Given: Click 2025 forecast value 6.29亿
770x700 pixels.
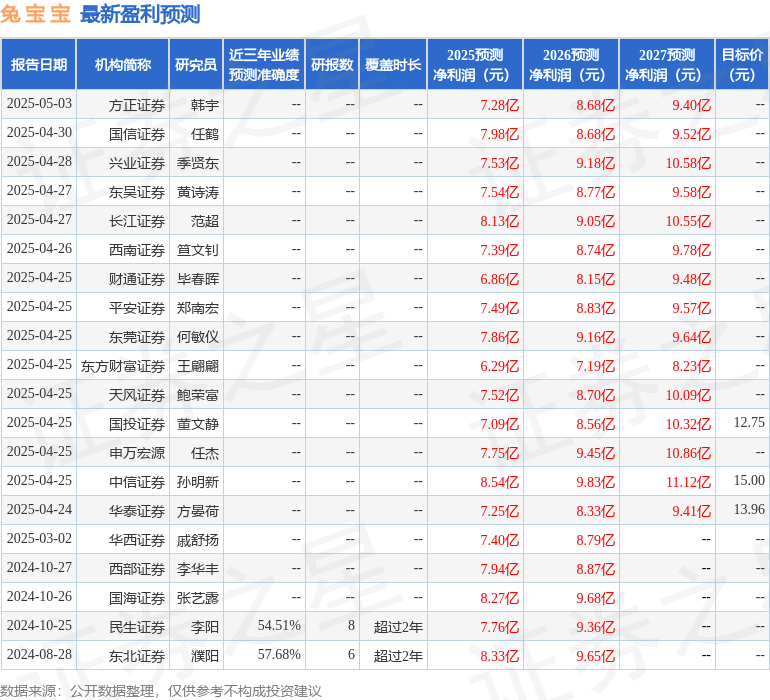Looking at the screenshot, I should 499,366.
